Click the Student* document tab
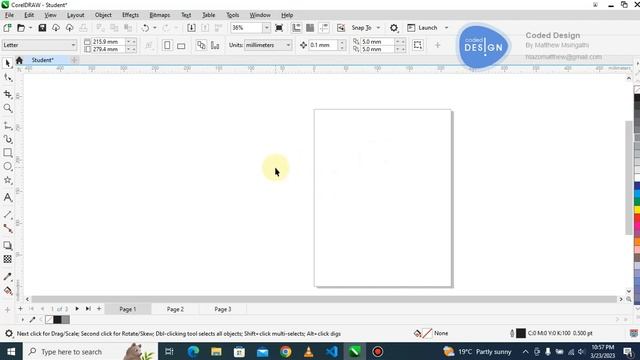This screenshot has height=360, width=640. 42,60
